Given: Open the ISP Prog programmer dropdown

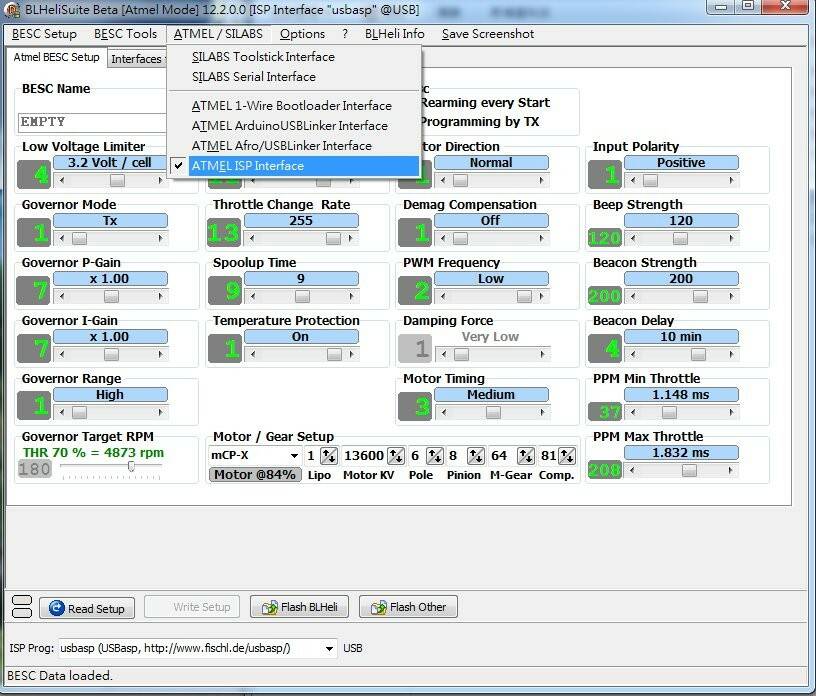Looking at the screenshot, I should 329,649.
